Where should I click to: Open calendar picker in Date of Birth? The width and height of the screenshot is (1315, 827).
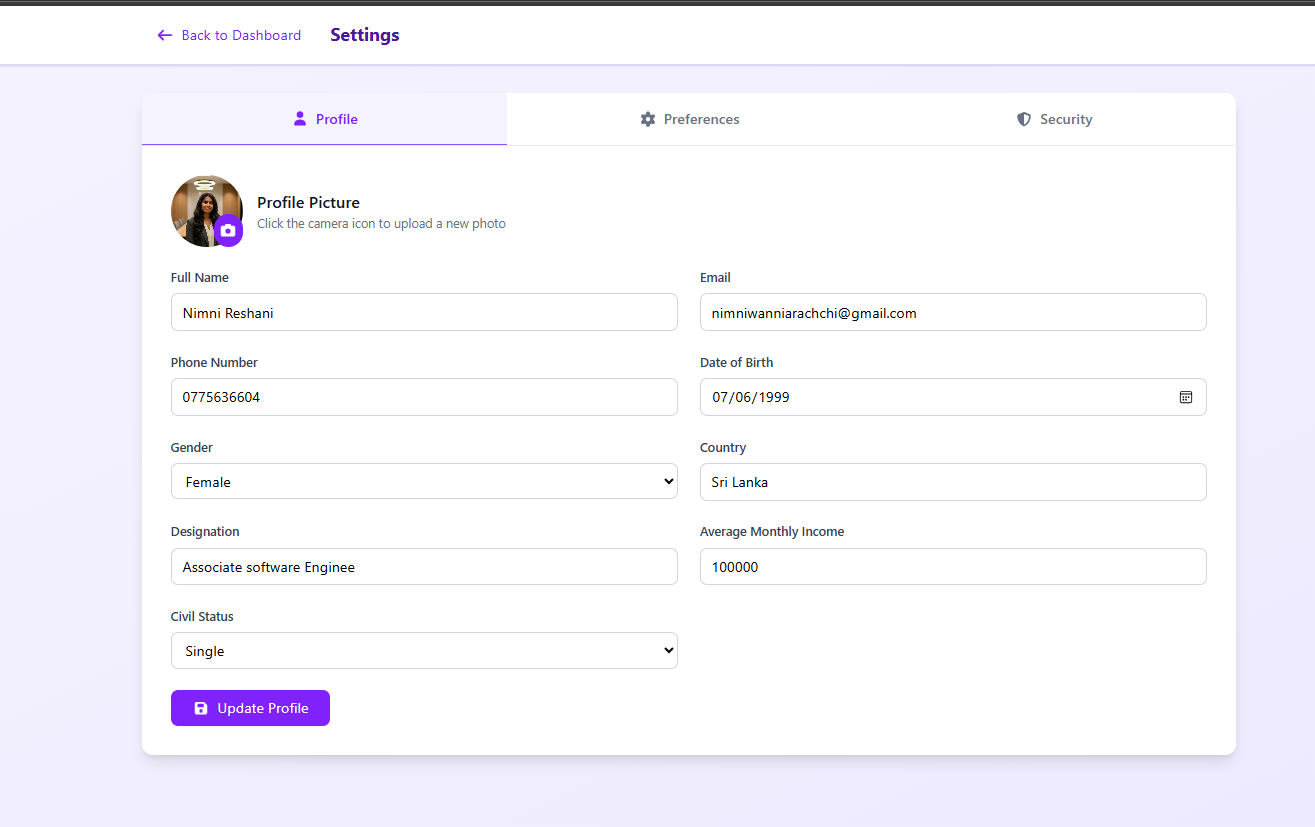tap(1186, 397)
